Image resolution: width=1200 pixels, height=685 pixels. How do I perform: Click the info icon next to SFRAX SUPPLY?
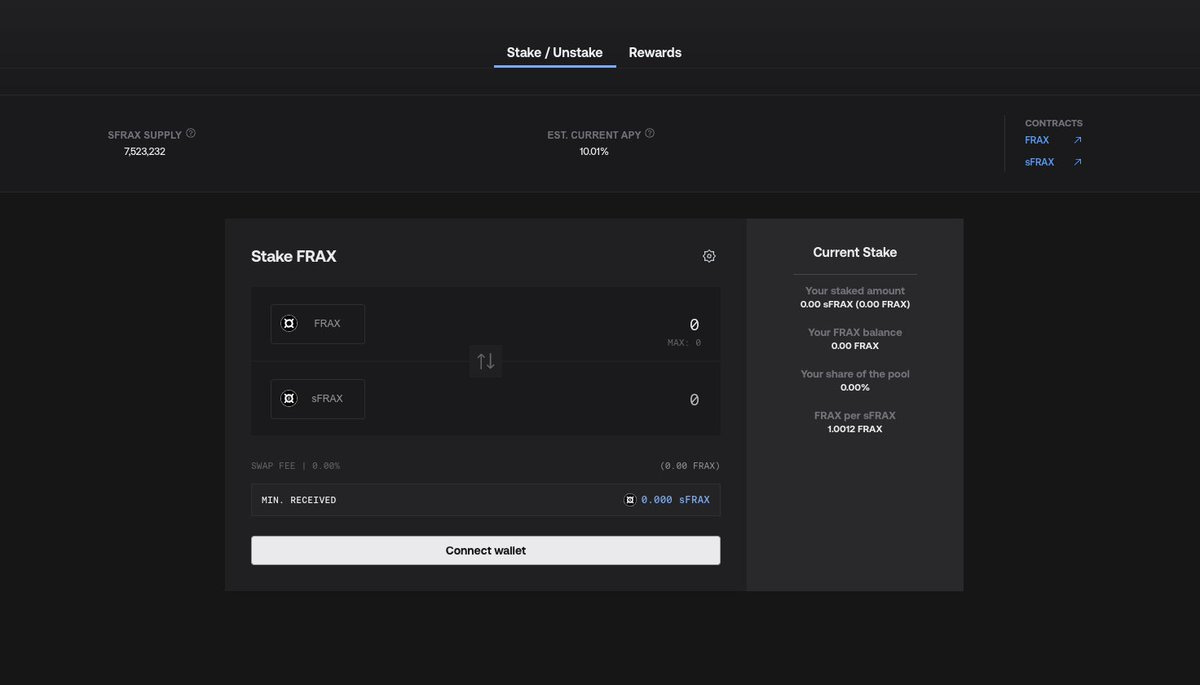191,133
